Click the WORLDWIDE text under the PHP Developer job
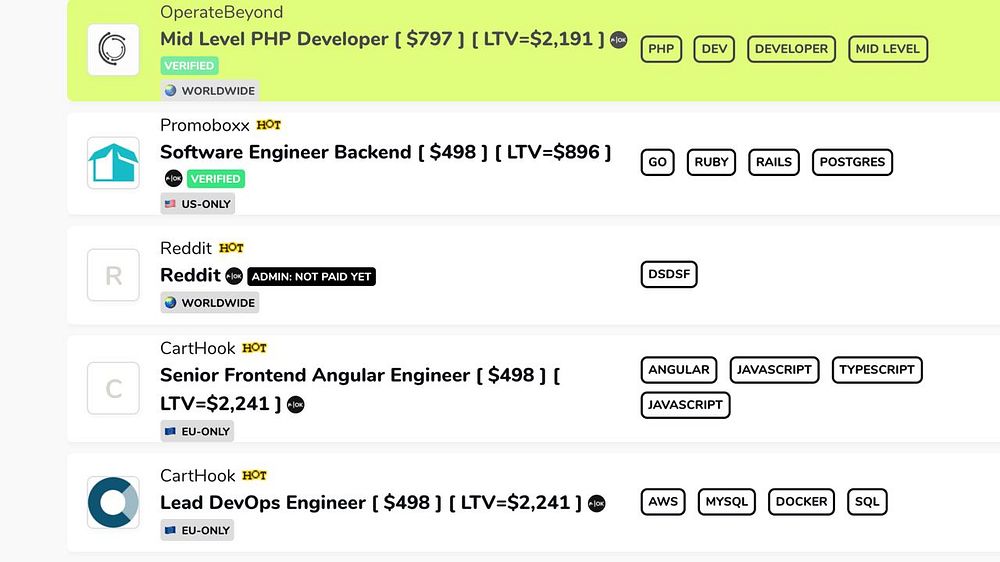 pyautogui.click(x=218, y=91)
